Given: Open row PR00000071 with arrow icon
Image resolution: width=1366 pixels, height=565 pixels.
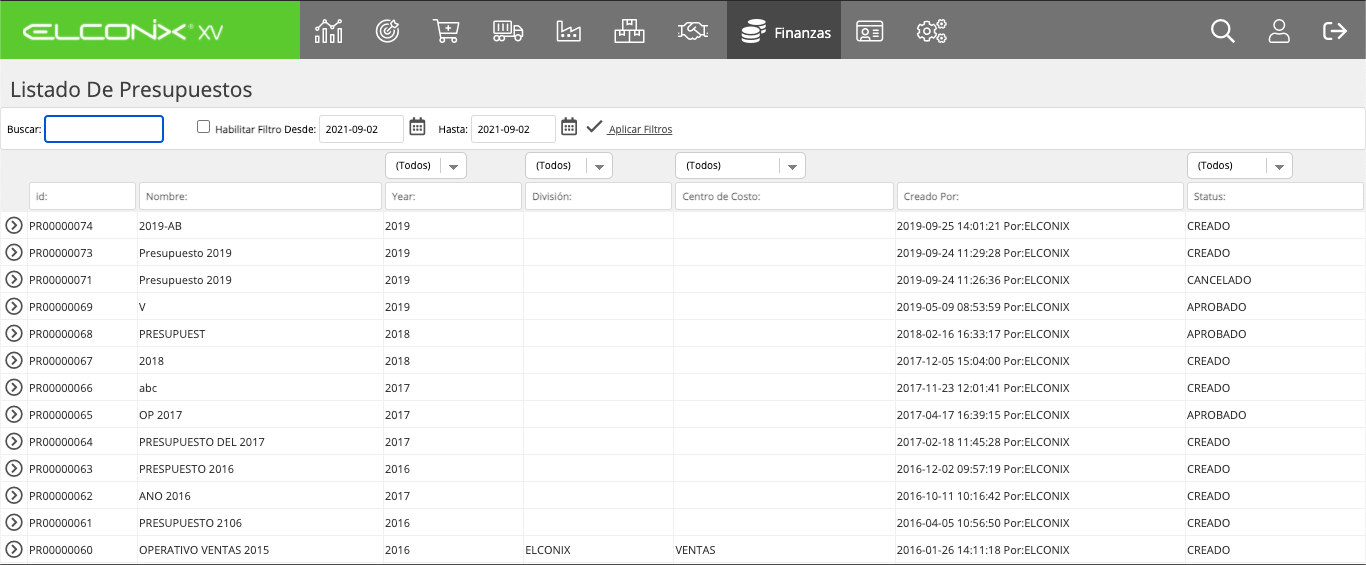Looking at the screenshot, I should tap(14, 280).
